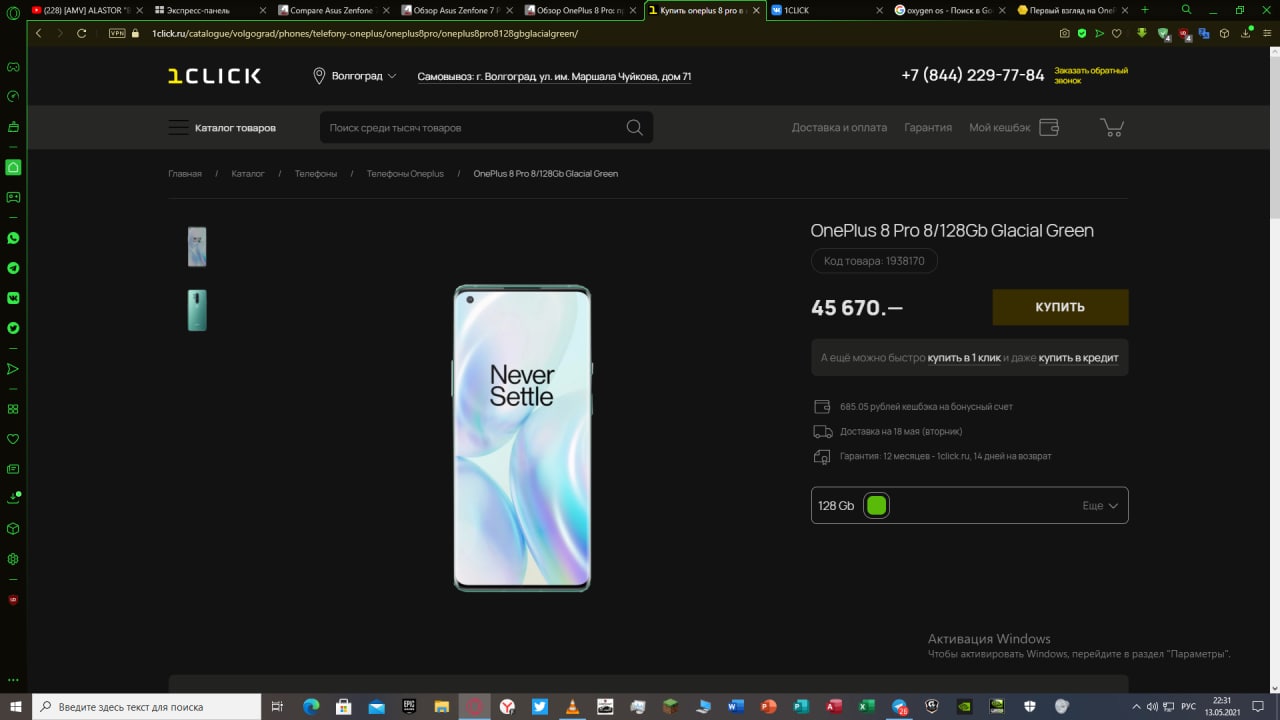This screenshot has height=720, width=1280.
Task: Show hidden tray icons chevron
Action: pos(1138,706)
